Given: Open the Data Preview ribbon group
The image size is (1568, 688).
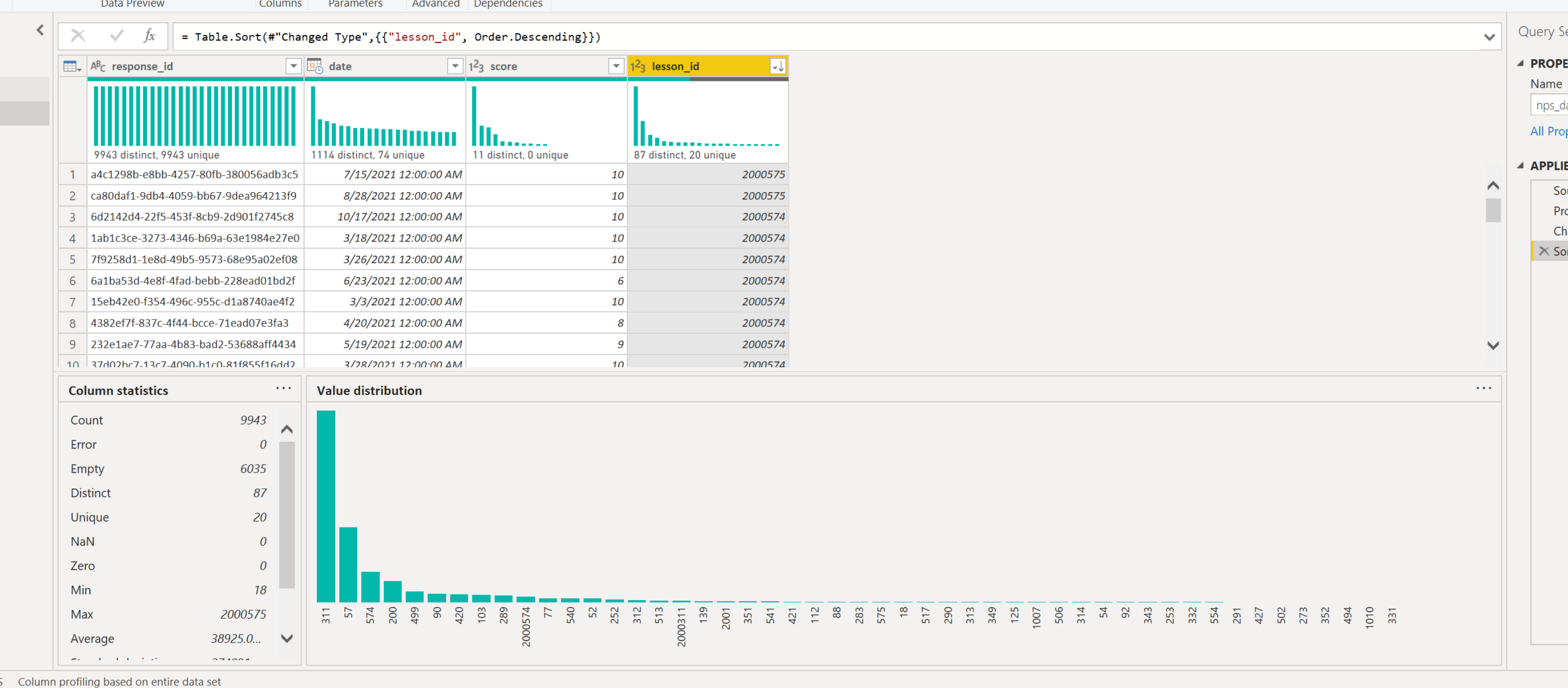Looking at the screenshot, I should (132, 4).
